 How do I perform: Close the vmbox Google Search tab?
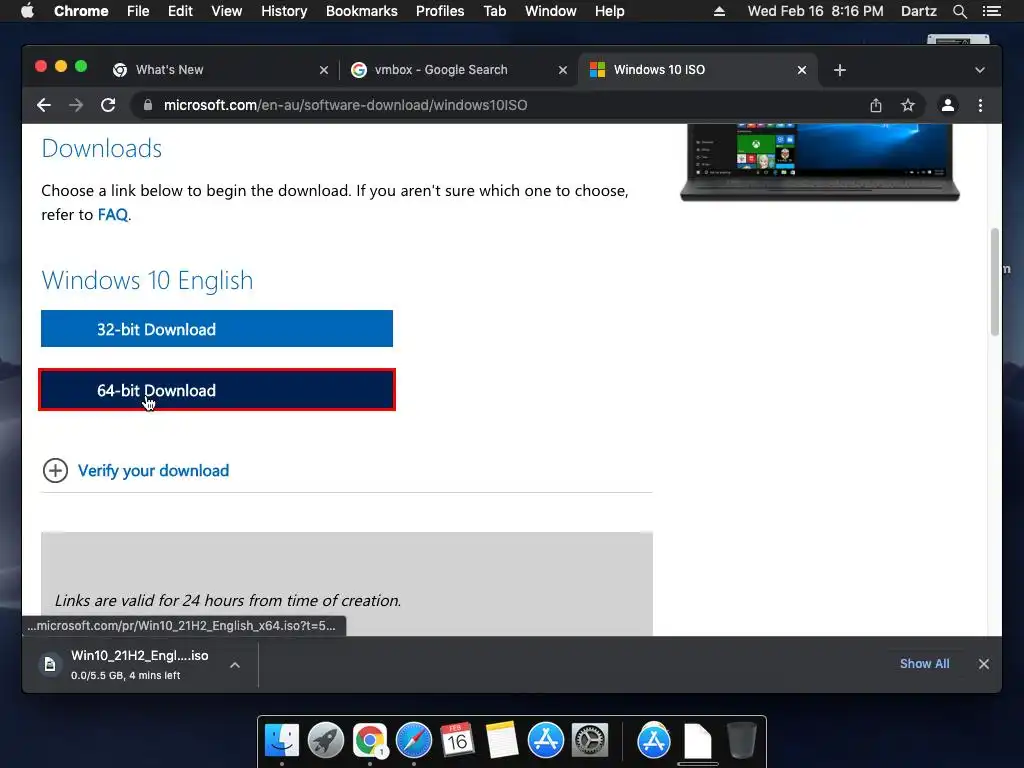coord(563,70)
